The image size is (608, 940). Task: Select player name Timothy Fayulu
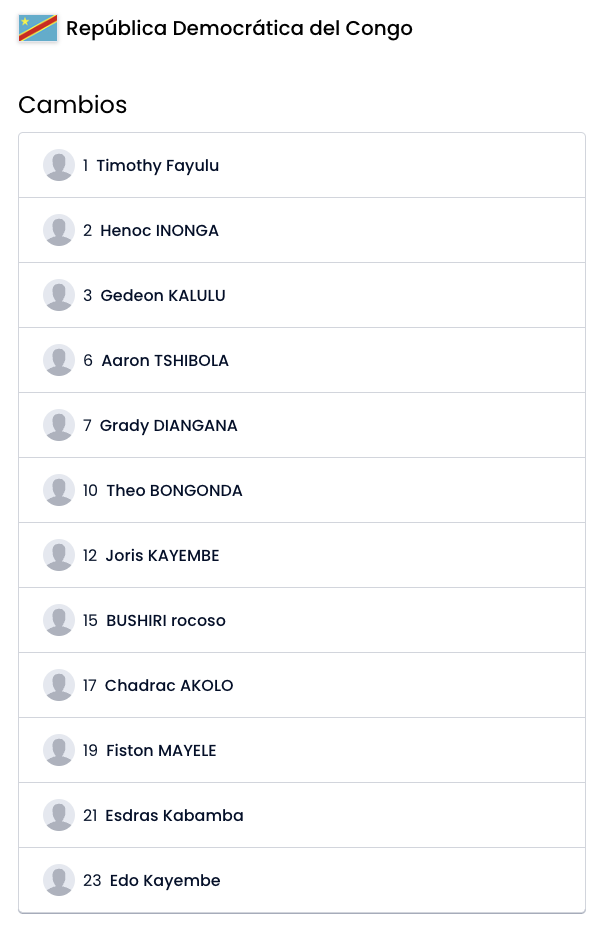tap(157, 165)
